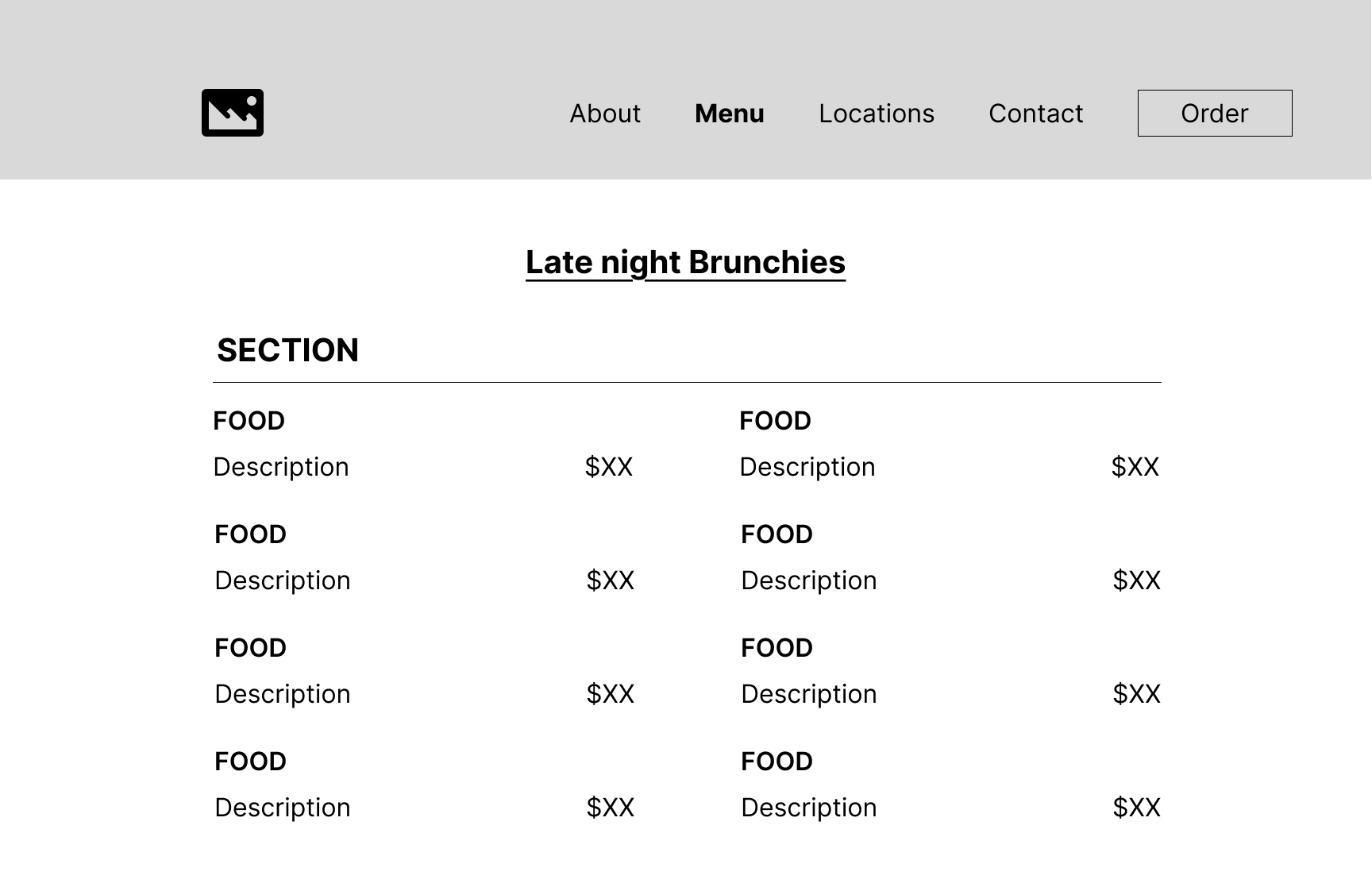Open the Contact nav link
This screenshot has height=887, width=1372.
1036,114
